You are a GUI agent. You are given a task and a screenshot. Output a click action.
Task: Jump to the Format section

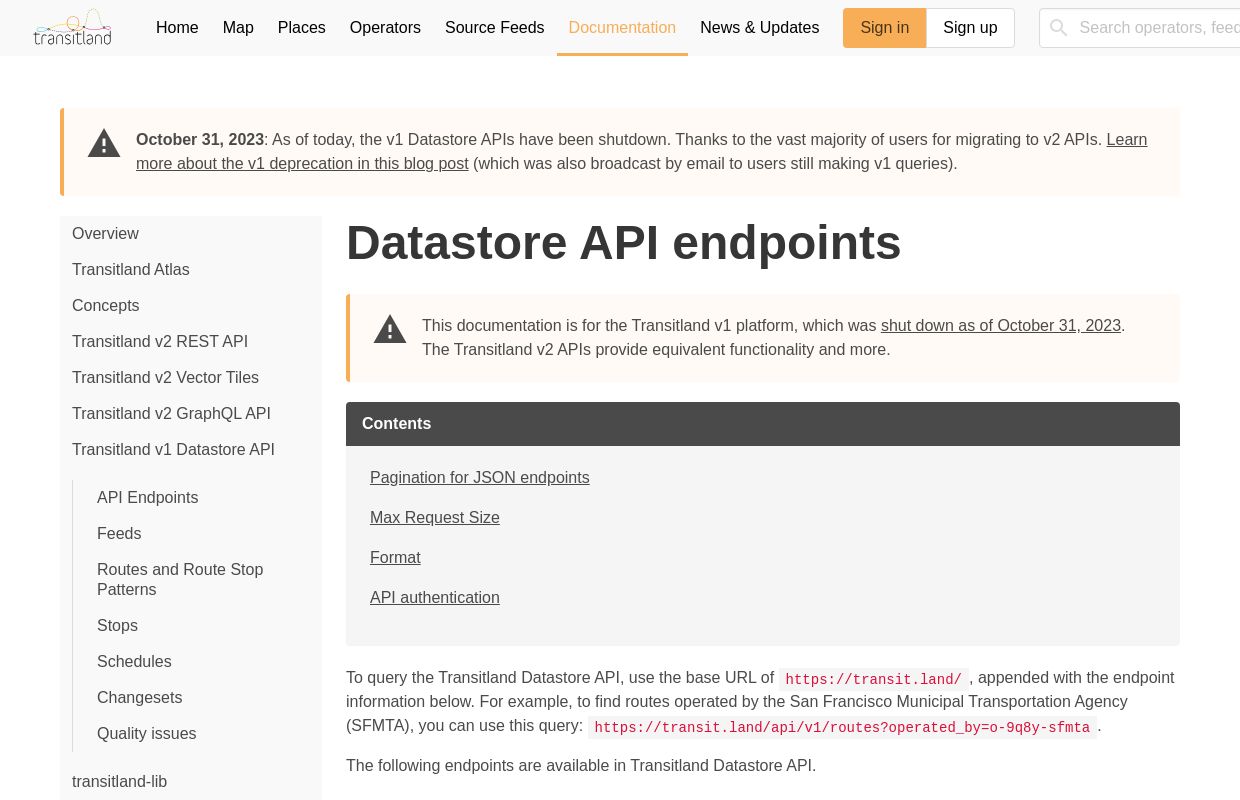[395, 558]
